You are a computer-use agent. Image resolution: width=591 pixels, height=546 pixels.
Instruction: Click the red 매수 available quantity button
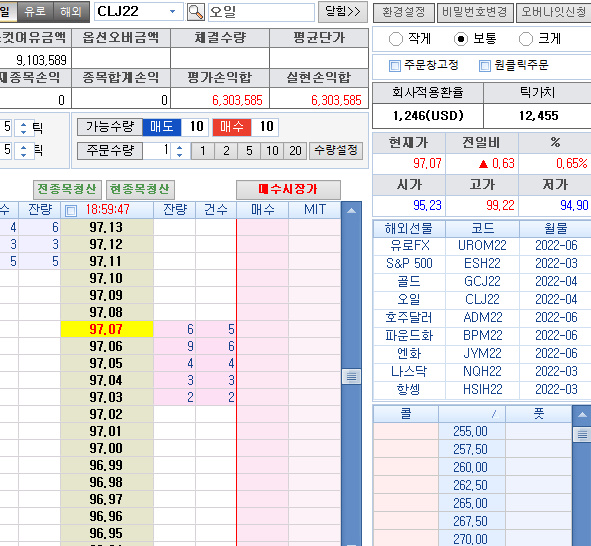tap(231, 127)
